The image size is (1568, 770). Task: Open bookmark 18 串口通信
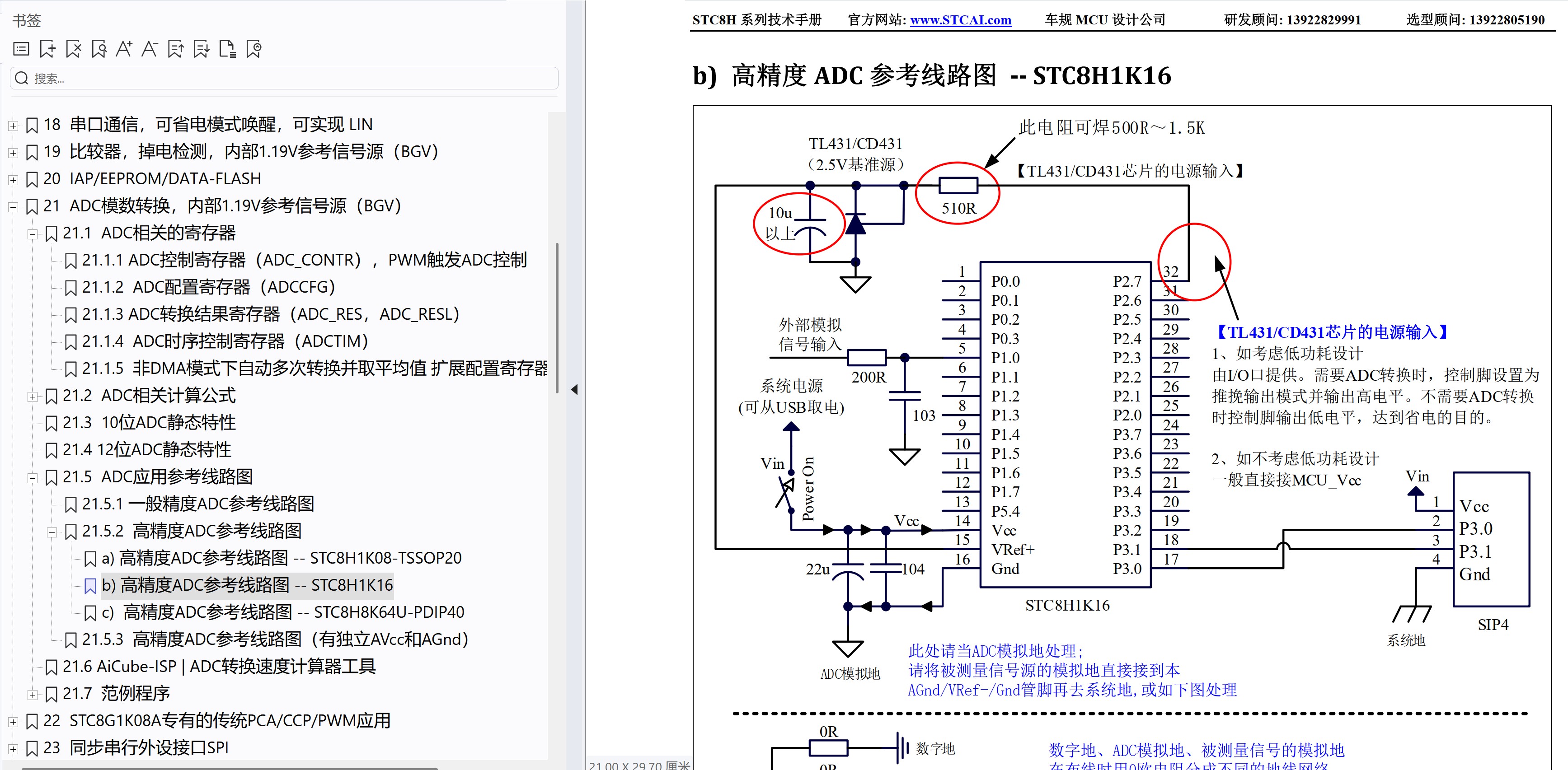pyautogui.click(x=207, y=125)
